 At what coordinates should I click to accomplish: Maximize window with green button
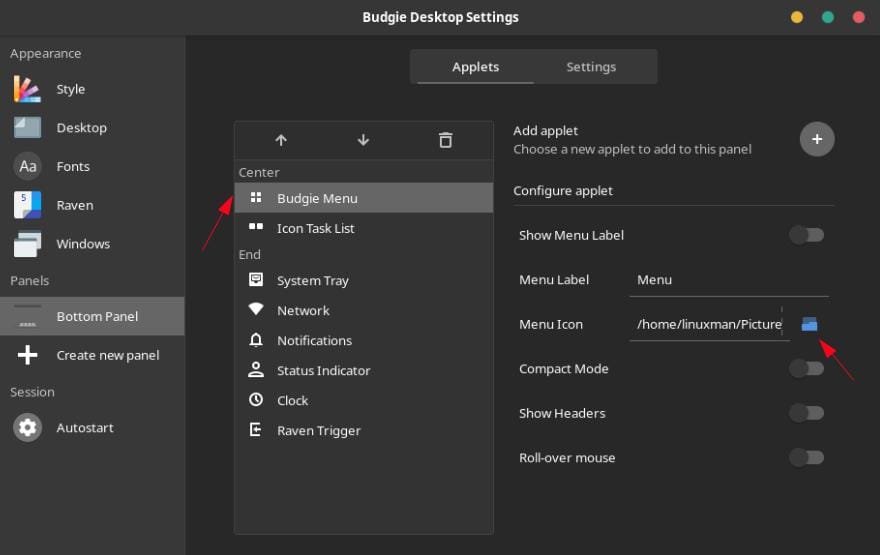(x=827, y=17)
